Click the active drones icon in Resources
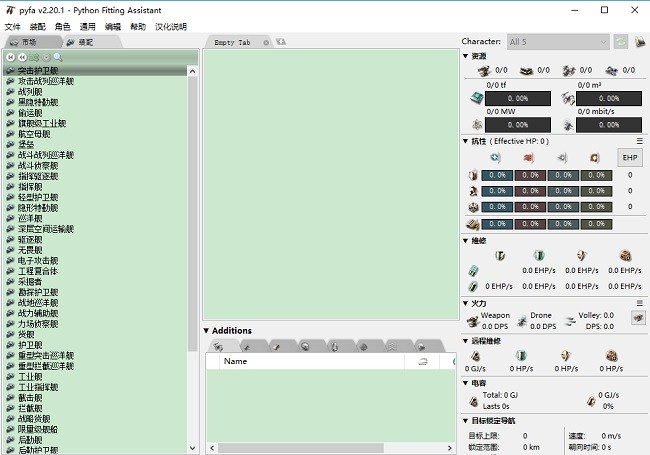Image resolution: width=650 pixels, height=455 pixels. [x=569, y=70]
